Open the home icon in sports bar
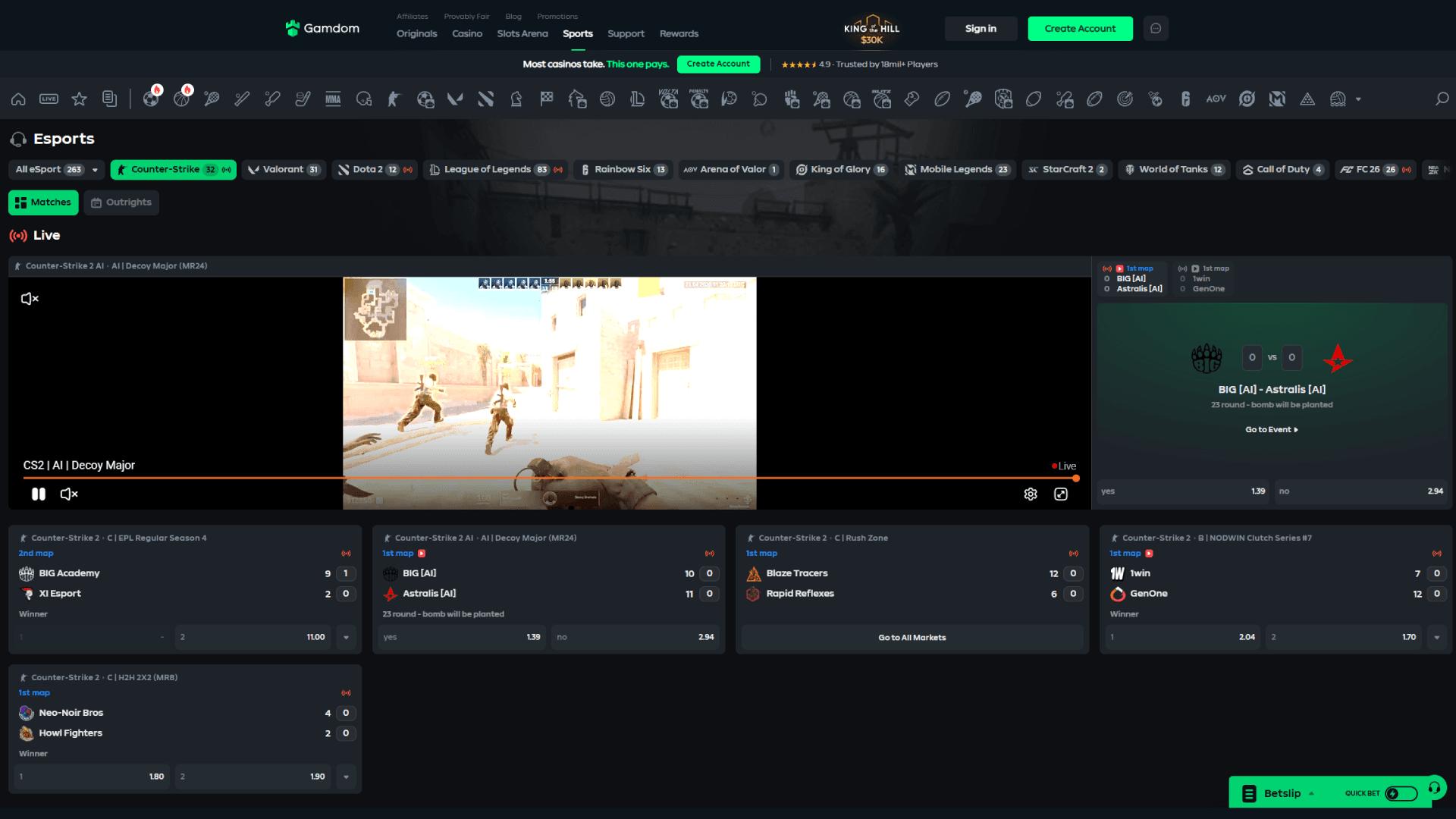1456x819 pixels. 18,99
